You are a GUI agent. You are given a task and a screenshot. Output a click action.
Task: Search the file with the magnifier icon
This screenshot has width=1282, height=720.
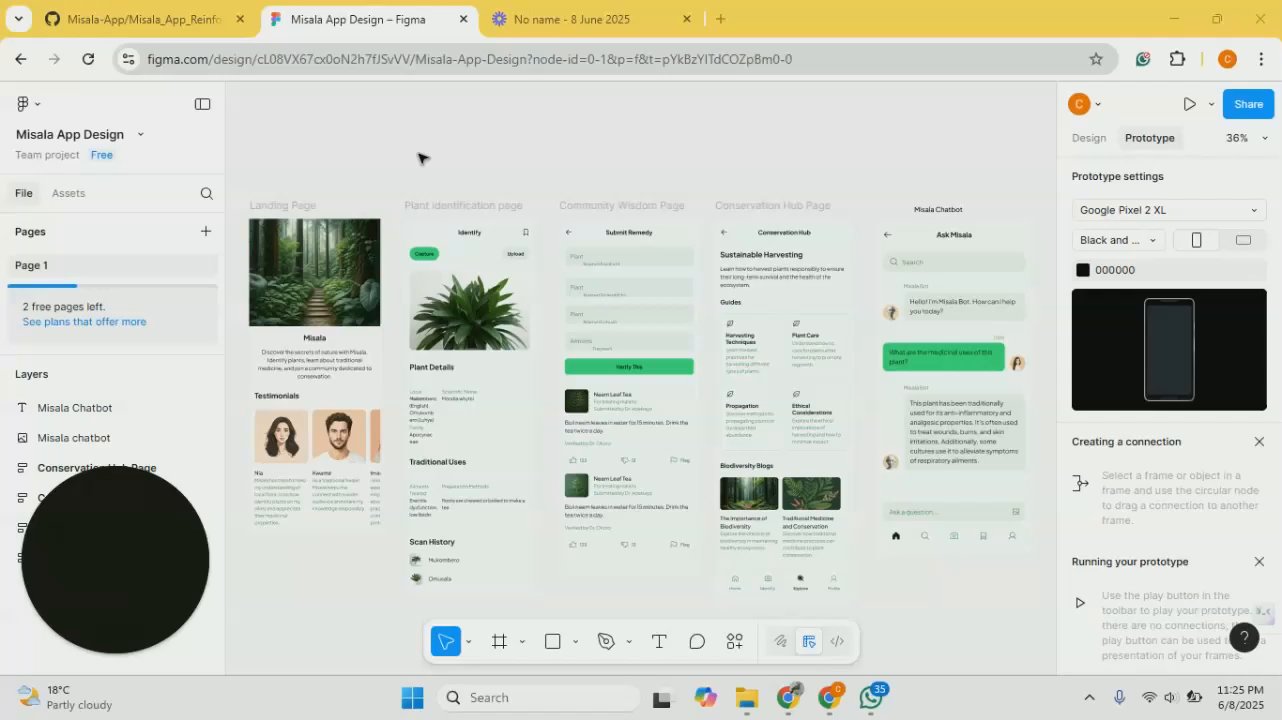tap(206, 194)
